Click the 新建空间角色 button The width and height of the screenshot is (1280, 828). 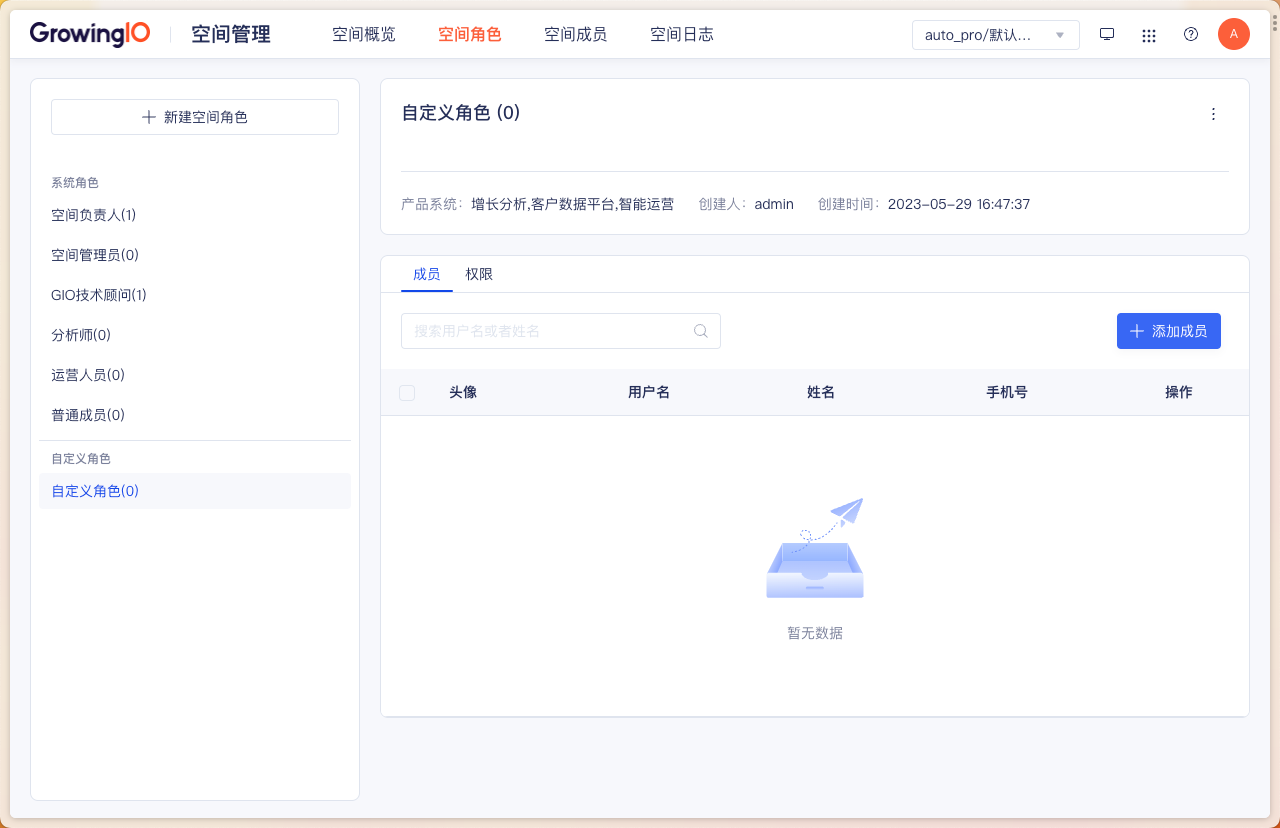coord(195,117)
